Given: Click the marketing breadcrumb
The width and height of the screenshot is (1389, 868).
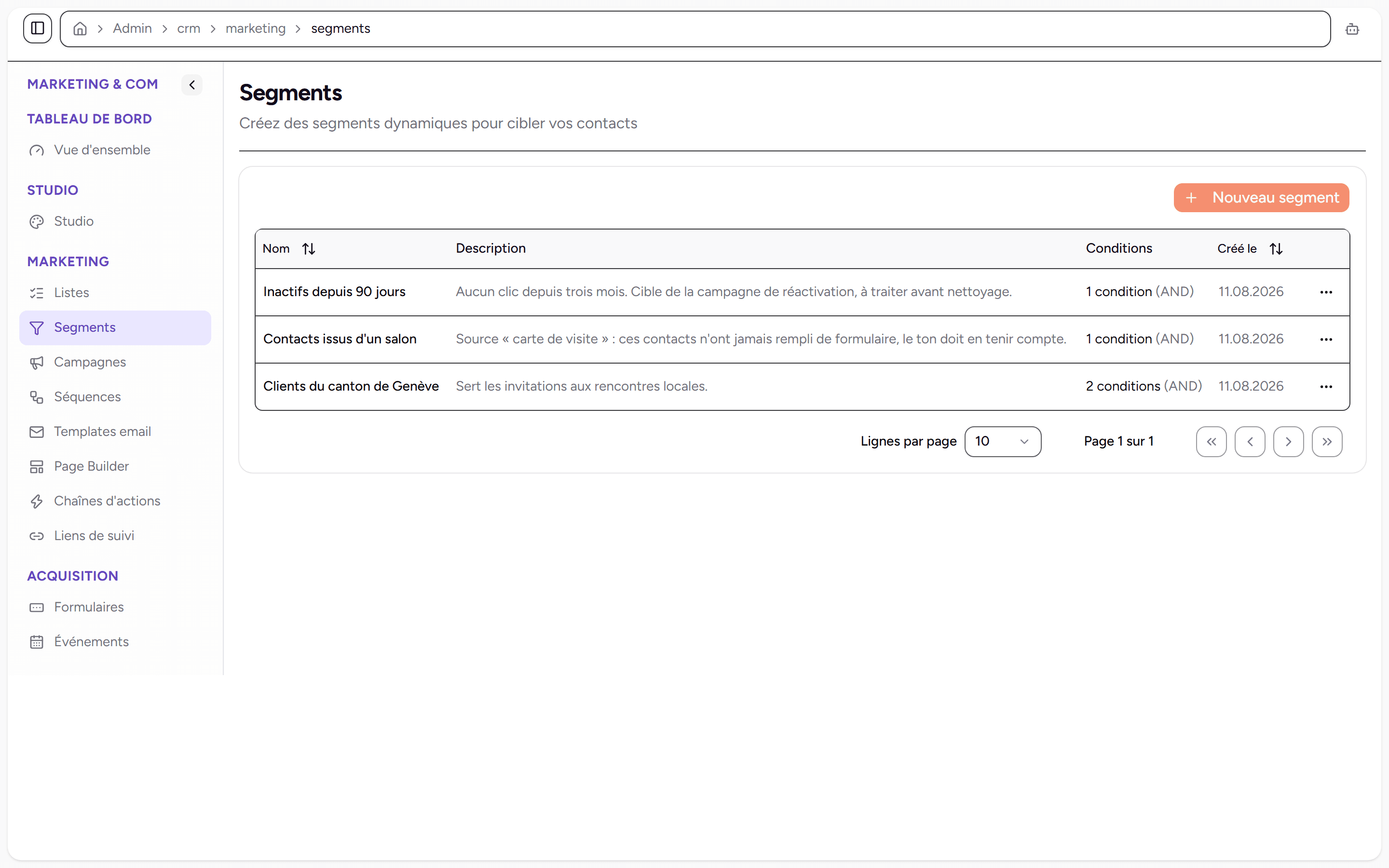Looking at the screenshot, I should point(256,29).
